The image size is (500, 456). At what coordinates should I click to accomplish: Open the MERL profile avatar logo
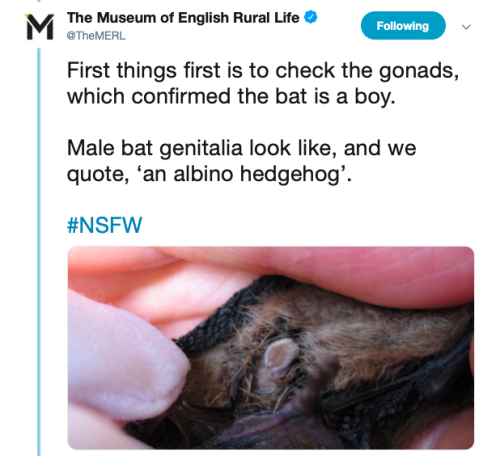(x=40, y=27)
